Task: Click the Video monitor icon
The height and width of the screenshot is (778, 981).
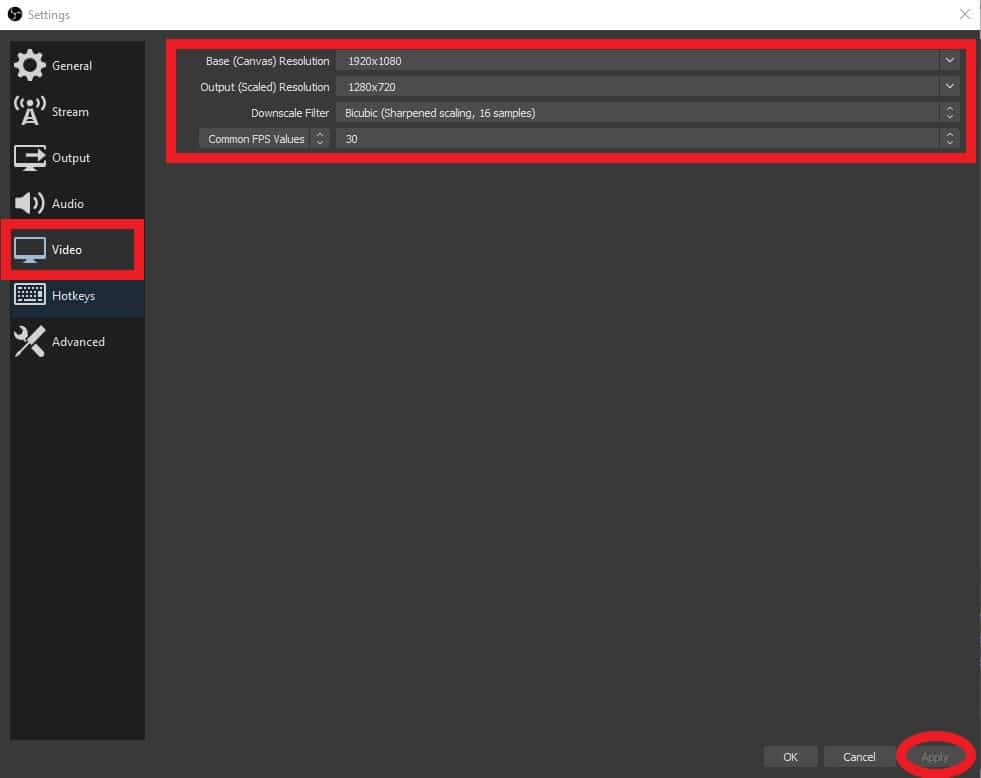Action: 30,250
